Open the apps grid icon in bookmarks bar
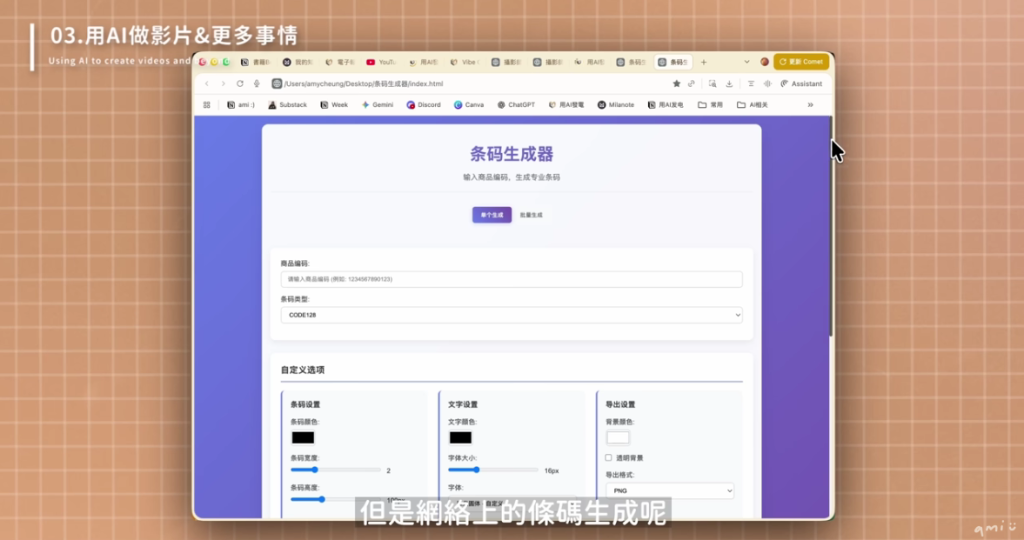 [207, 104]
